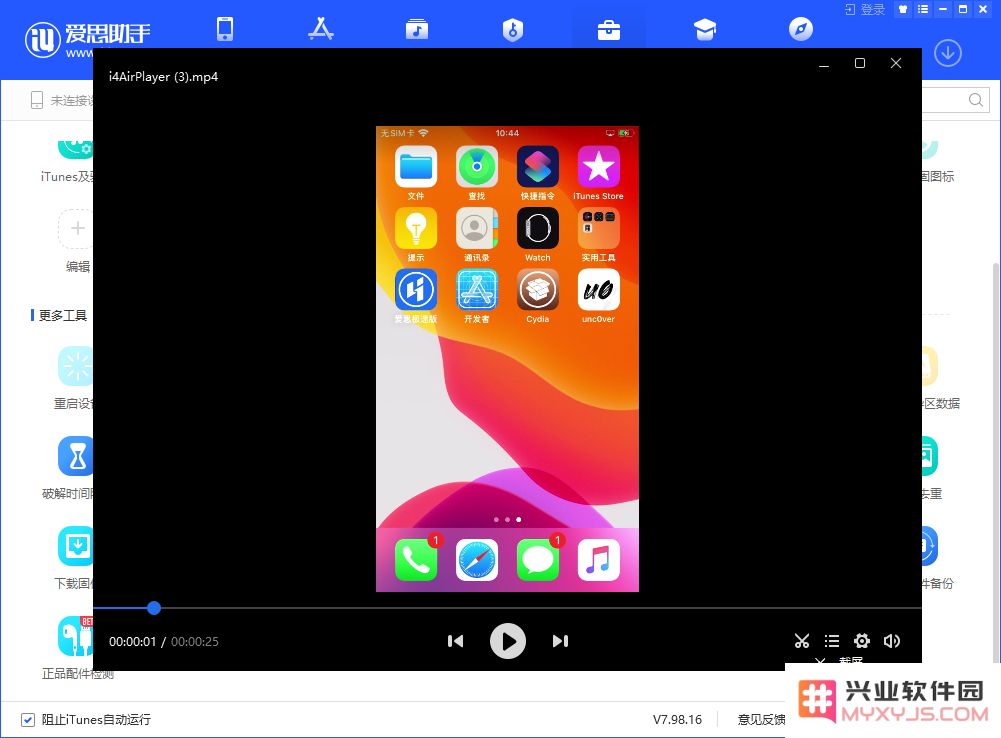The width and height of the screenshot is (1001, 738).
Task: Open the 重启设备 restart device tool
Action: tap(75, 366)
